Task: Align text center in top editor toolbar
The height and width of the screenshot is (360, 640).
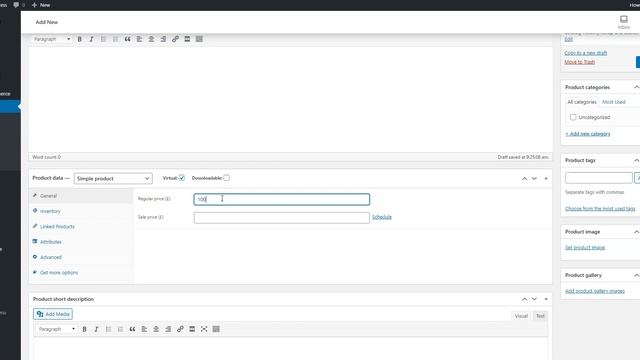Action: click(x=151, y=39)
